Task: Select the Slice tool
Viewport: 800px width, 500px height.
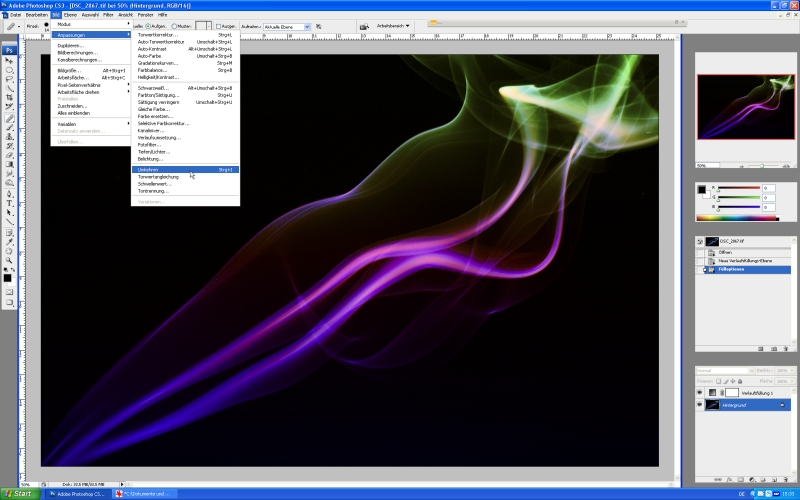Action: pos(9,106)
